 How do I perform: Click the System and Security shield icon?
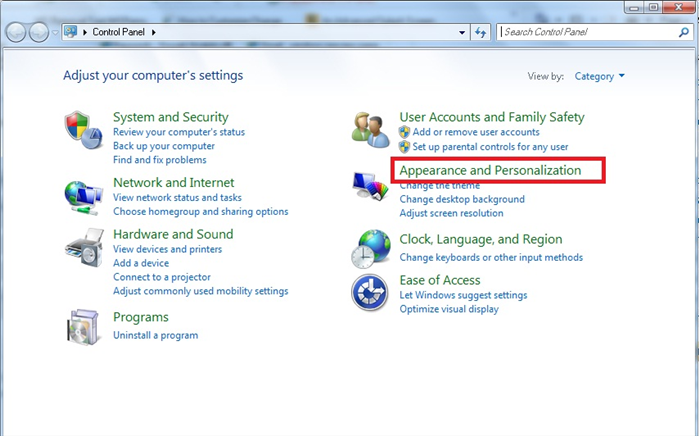click(83, 131)
